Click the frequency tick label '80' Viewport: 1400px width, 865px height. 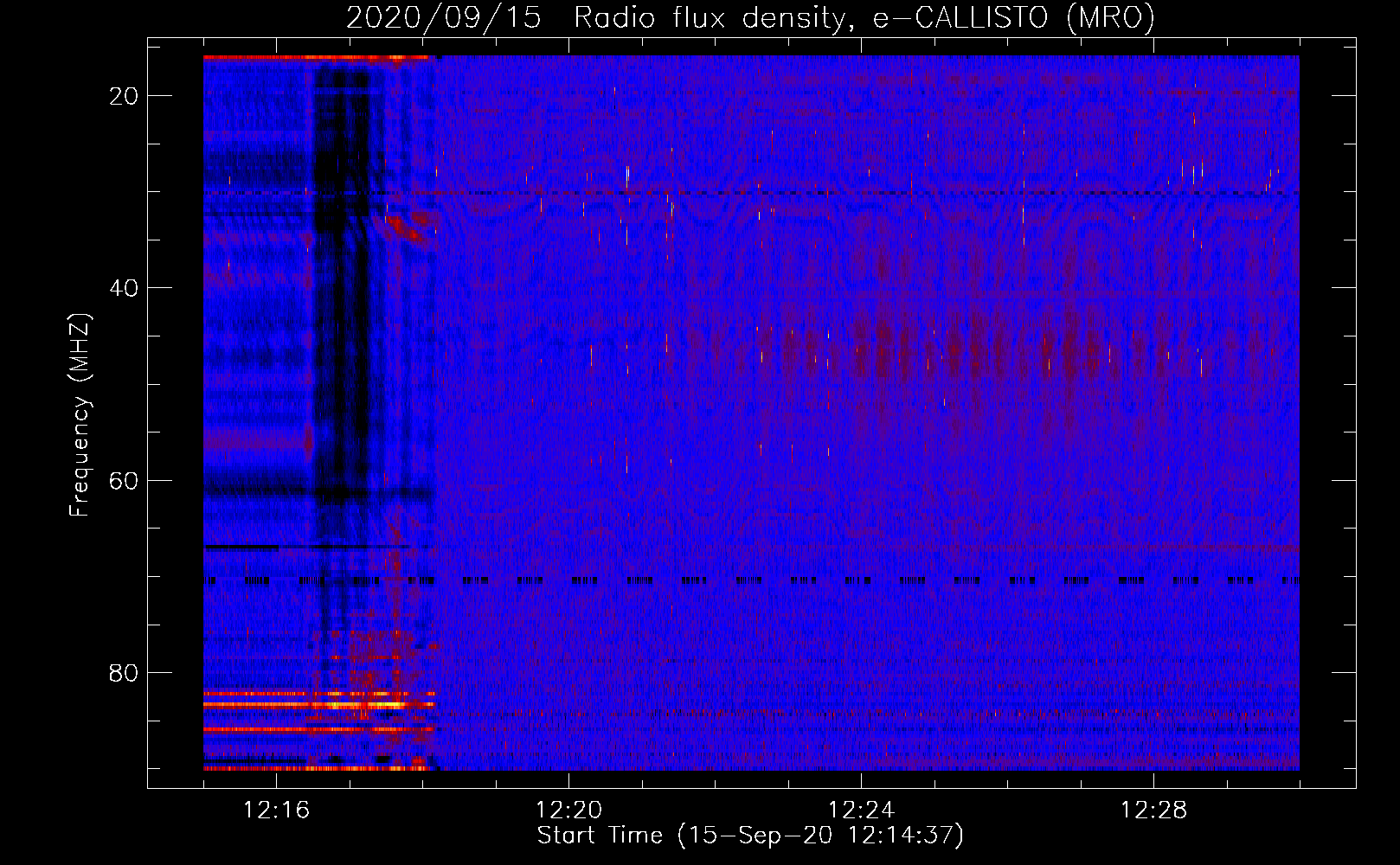pyautogui.click(x=124, y=672)
